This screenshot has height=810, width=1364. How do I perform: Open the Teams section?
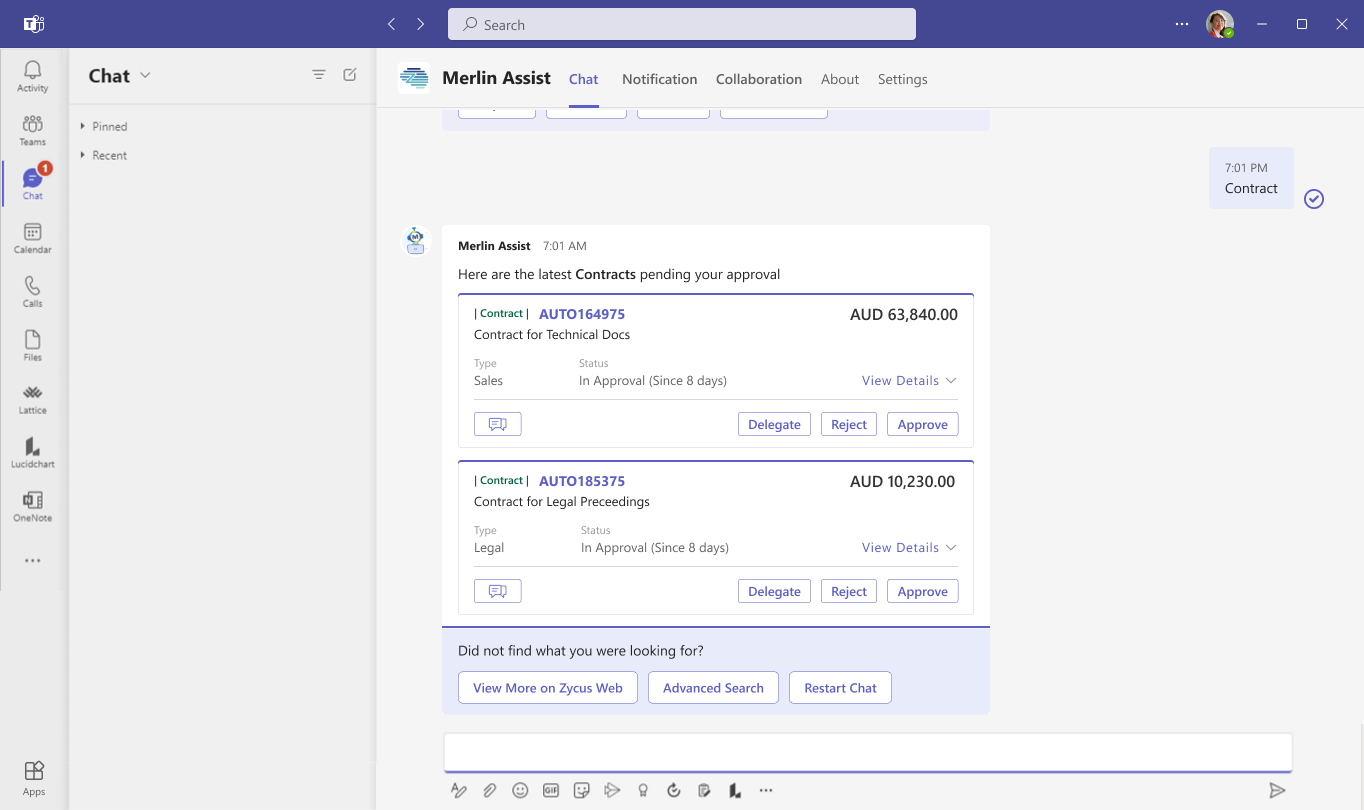33,130
